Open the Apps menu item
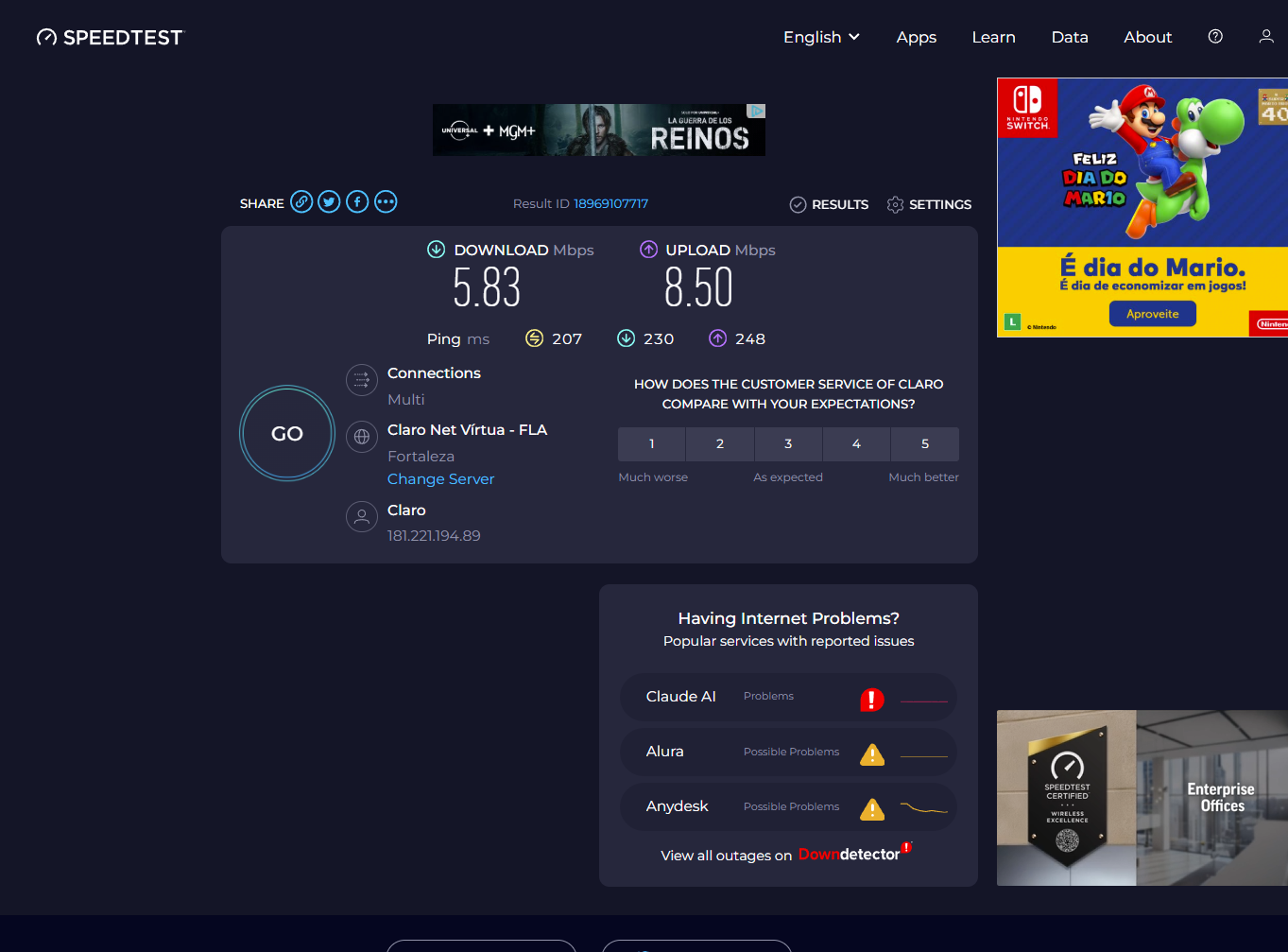This screenshot has width=1288, height=952. click(x=916, y=37)
